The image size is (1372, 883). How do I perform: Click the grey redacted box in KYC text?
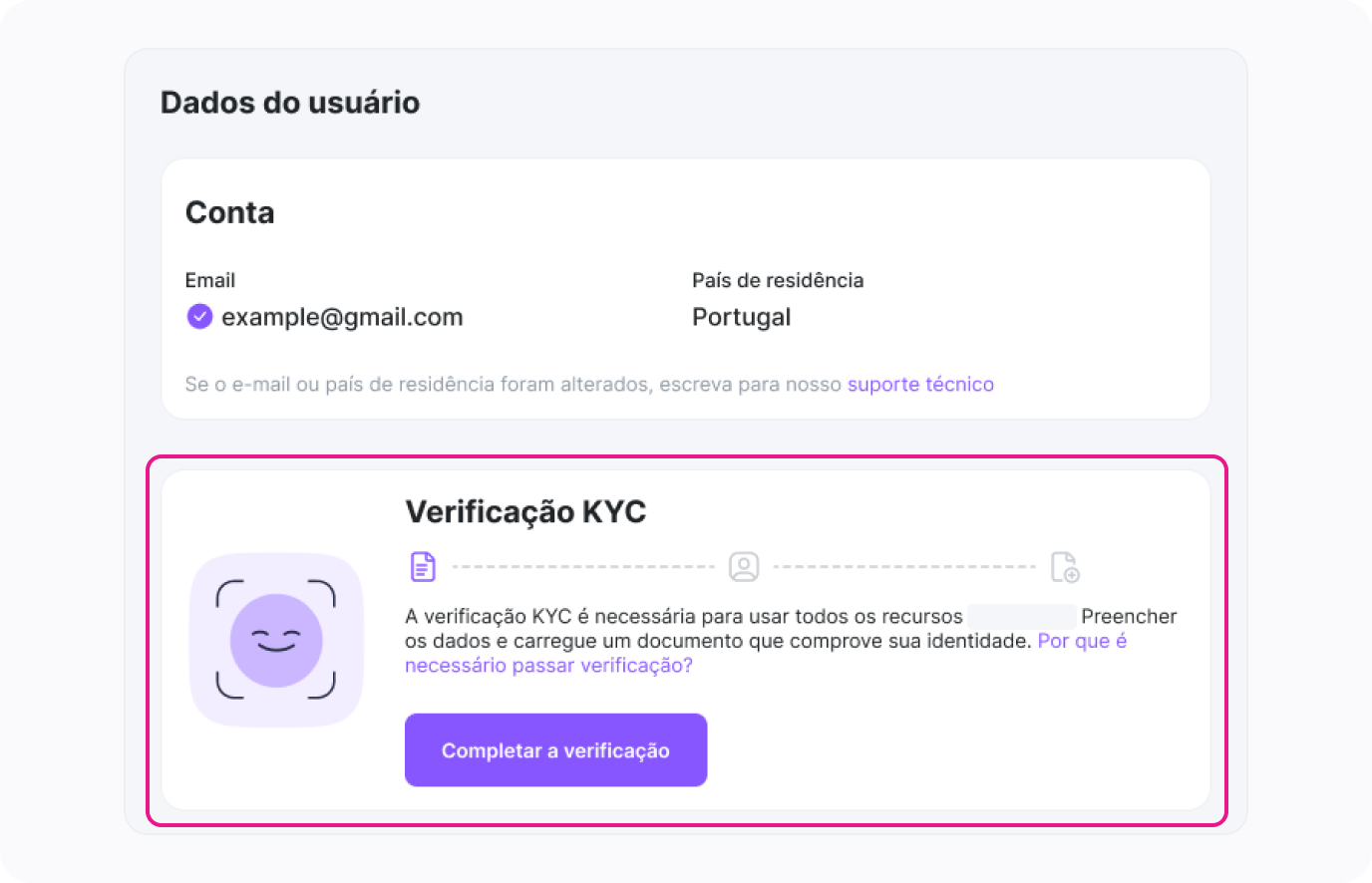(x=1021, y=616)
